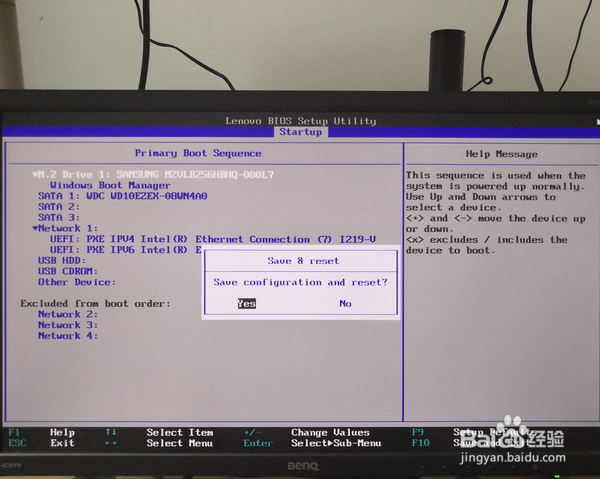
Task: Select the USB CDROM: boot entry
Action: [68, 271]
